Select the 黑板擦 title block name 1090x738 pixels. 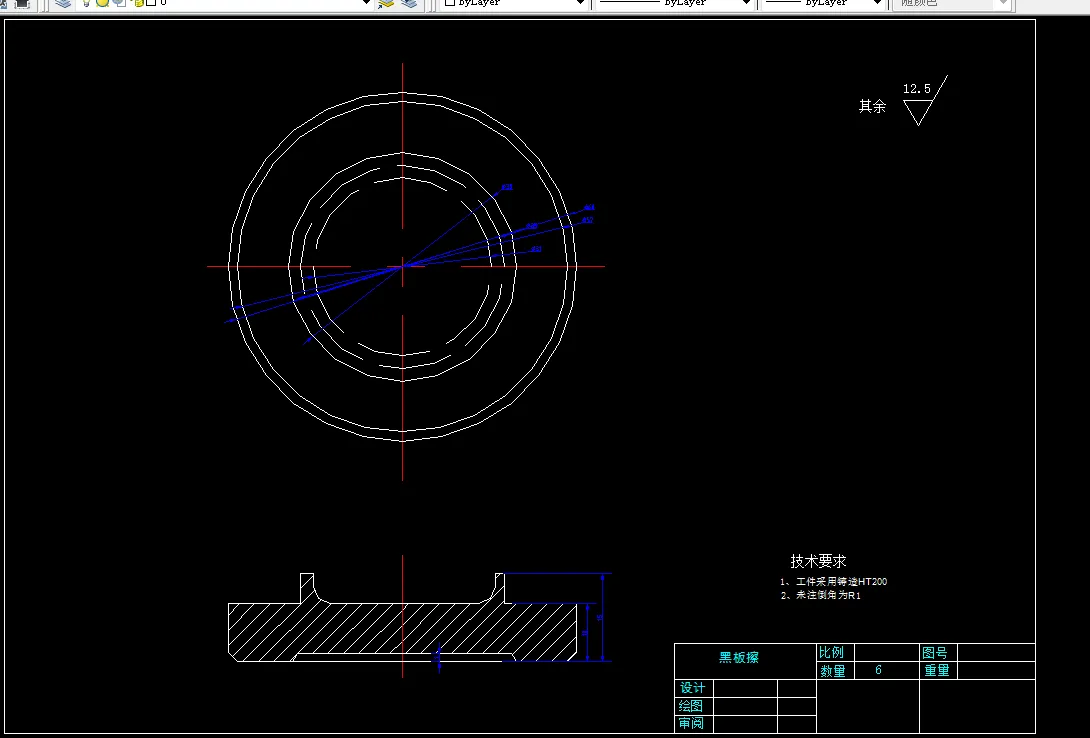[x=738, y=657]
